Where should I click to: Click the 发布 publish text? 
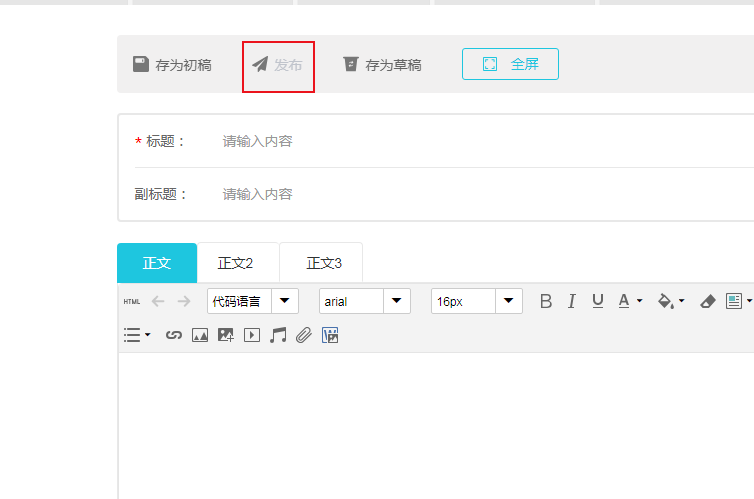click(x=288, y=65)
